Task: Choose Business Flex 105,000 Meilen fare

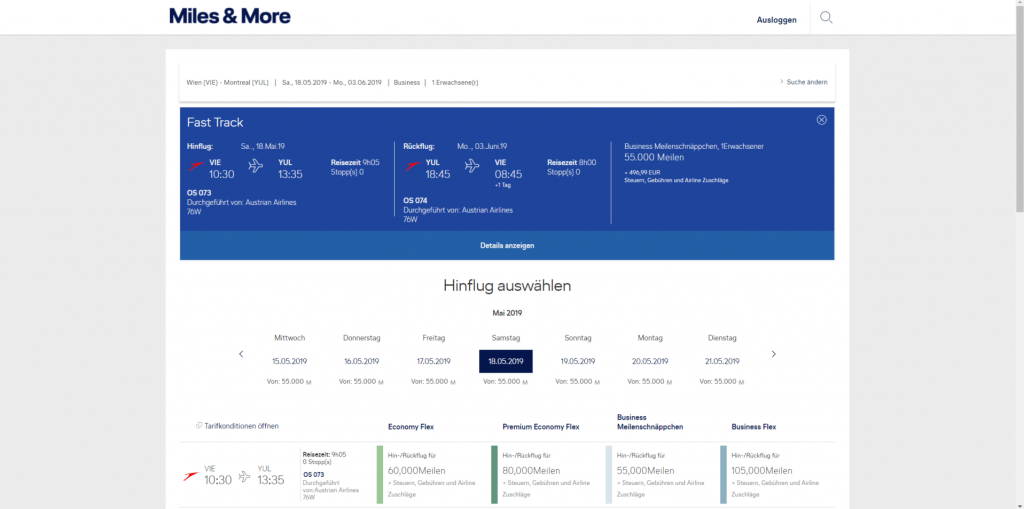Action: (x=775, y=475)
